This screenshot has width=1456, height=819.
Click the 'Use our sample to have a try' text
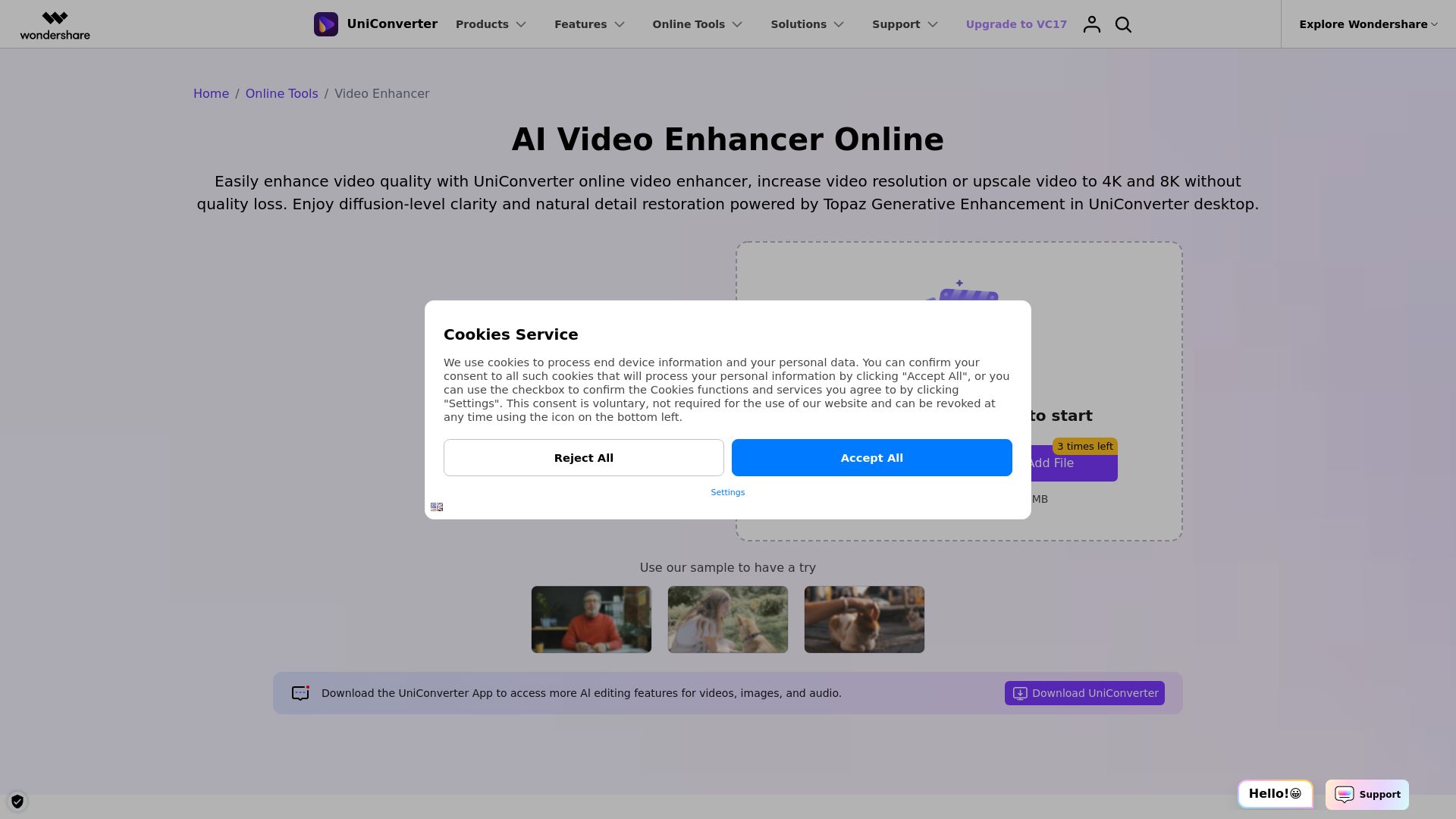click(728, 567)
